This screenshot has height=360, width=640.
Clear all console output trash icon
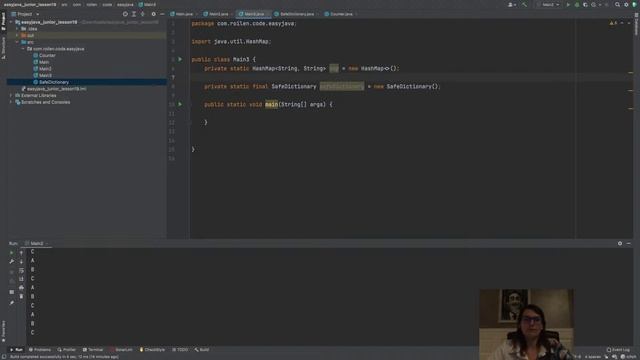pyautogui.click(x=21, y=296)
